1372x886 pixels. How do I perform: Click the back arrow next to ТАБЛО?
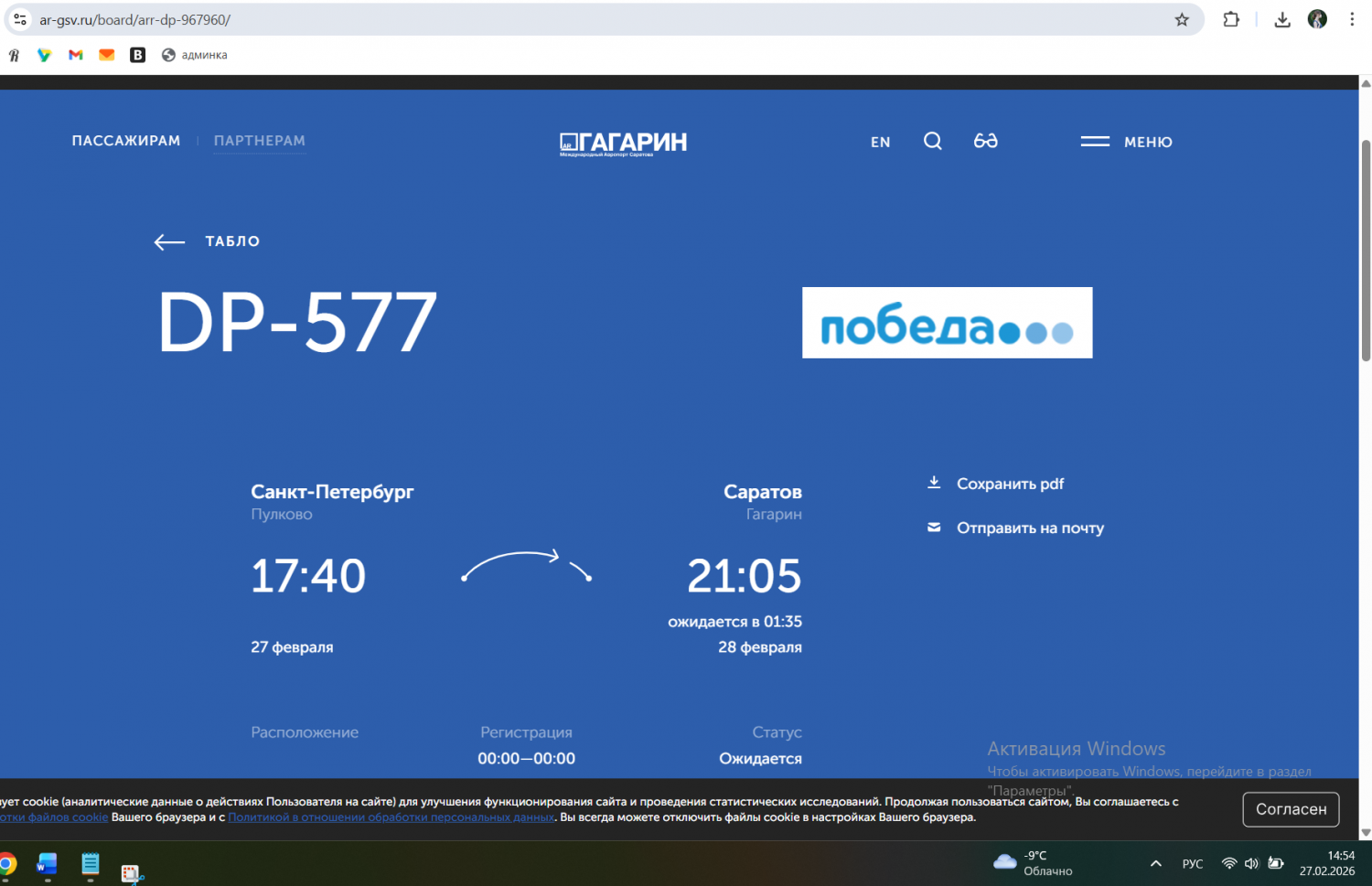point(170,241)
